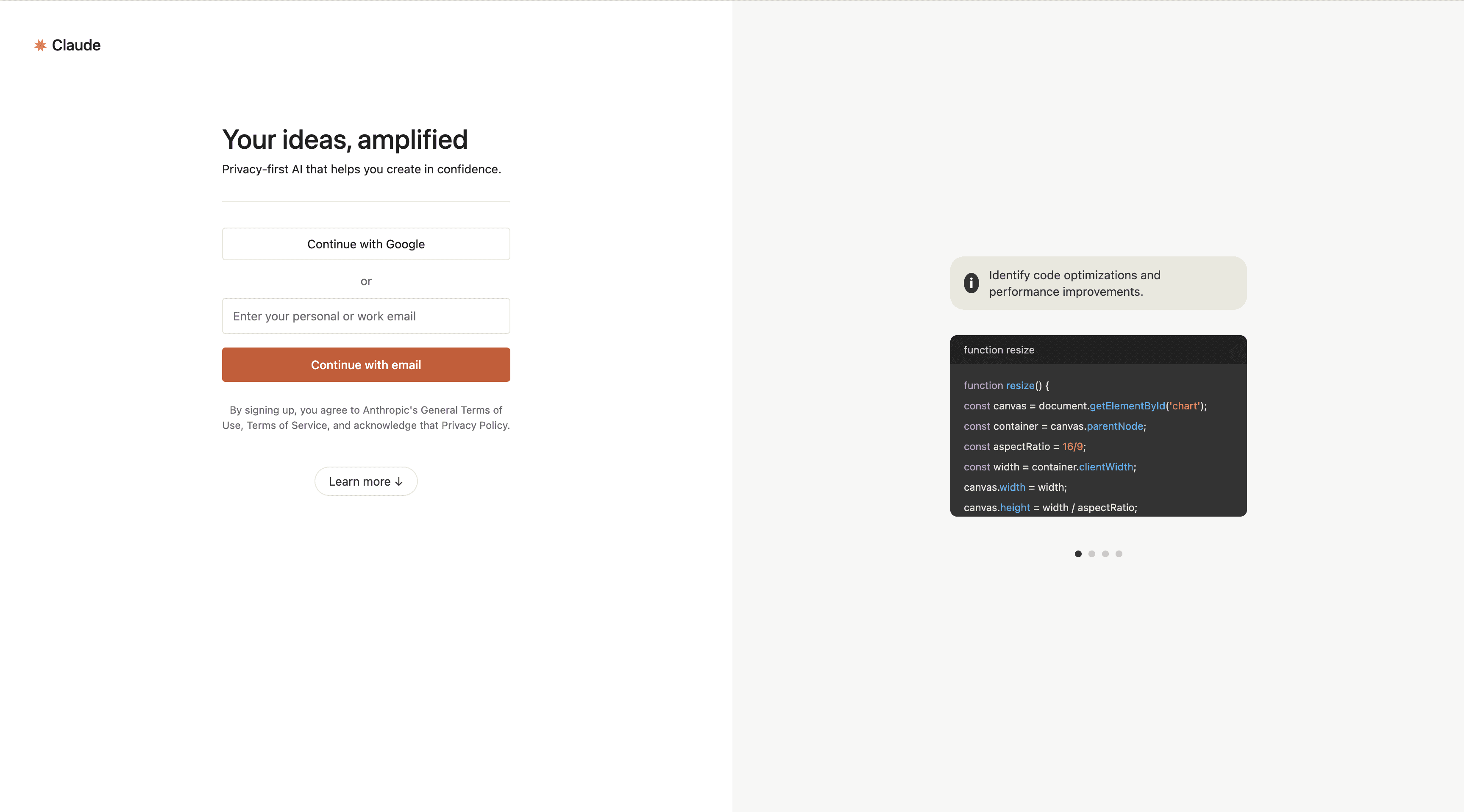Expand the Learn more section
This screenshot has height=812, width=1464.
click(366, 481)
